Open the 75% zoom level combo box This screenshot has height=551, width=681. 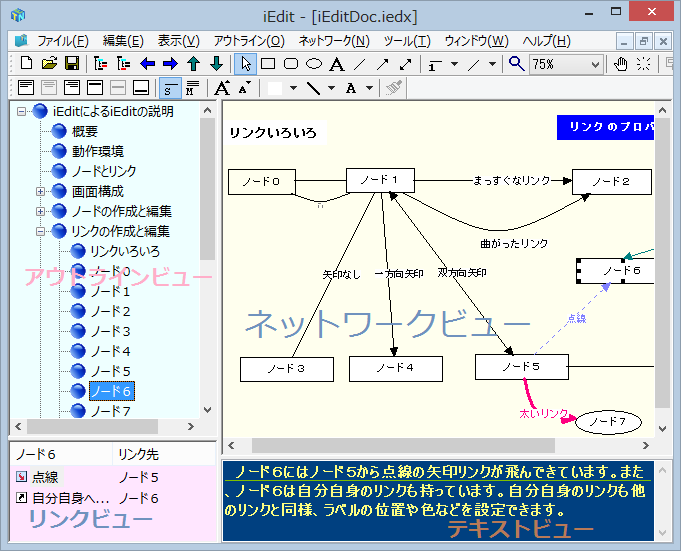[x=566, y=64]
